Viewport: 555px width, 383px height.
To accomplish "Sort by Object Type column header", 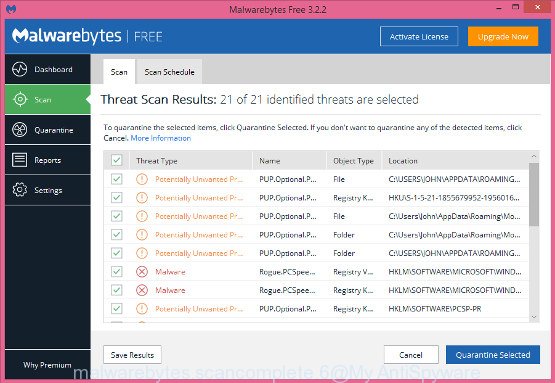I will click(354, 161).
